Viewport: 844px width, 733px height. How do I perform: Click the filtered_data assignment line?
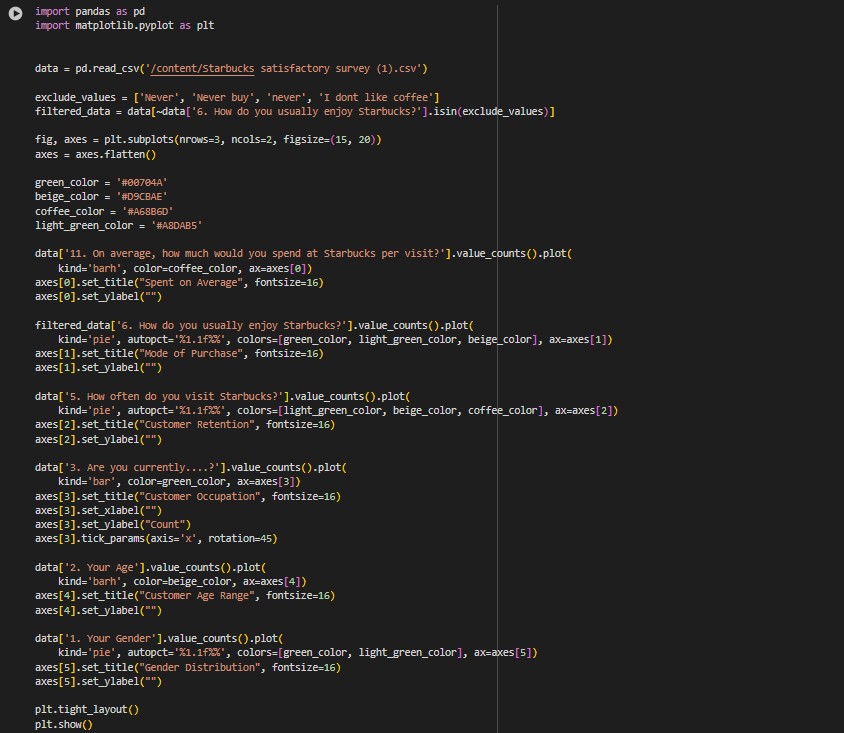[294, 111]
